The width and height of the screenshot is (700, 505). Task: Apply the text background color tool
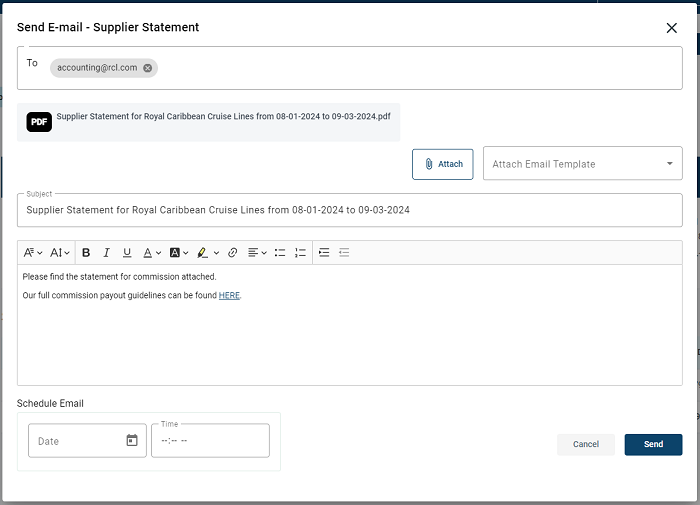pos(175,253)
